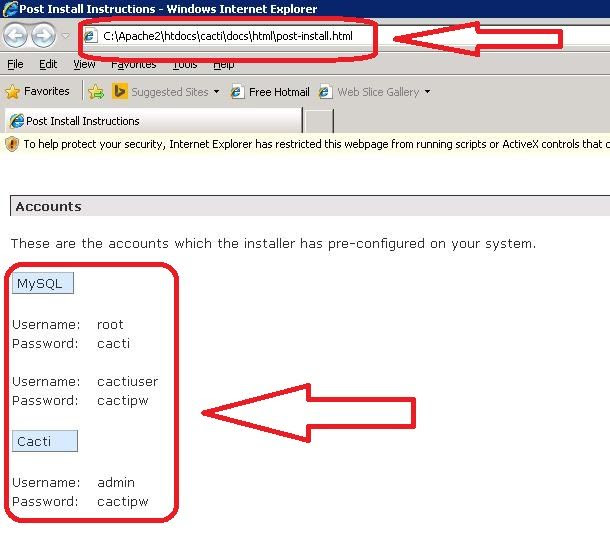Click the Cacti label box
610x556 pixels.
tap(45, 441)
